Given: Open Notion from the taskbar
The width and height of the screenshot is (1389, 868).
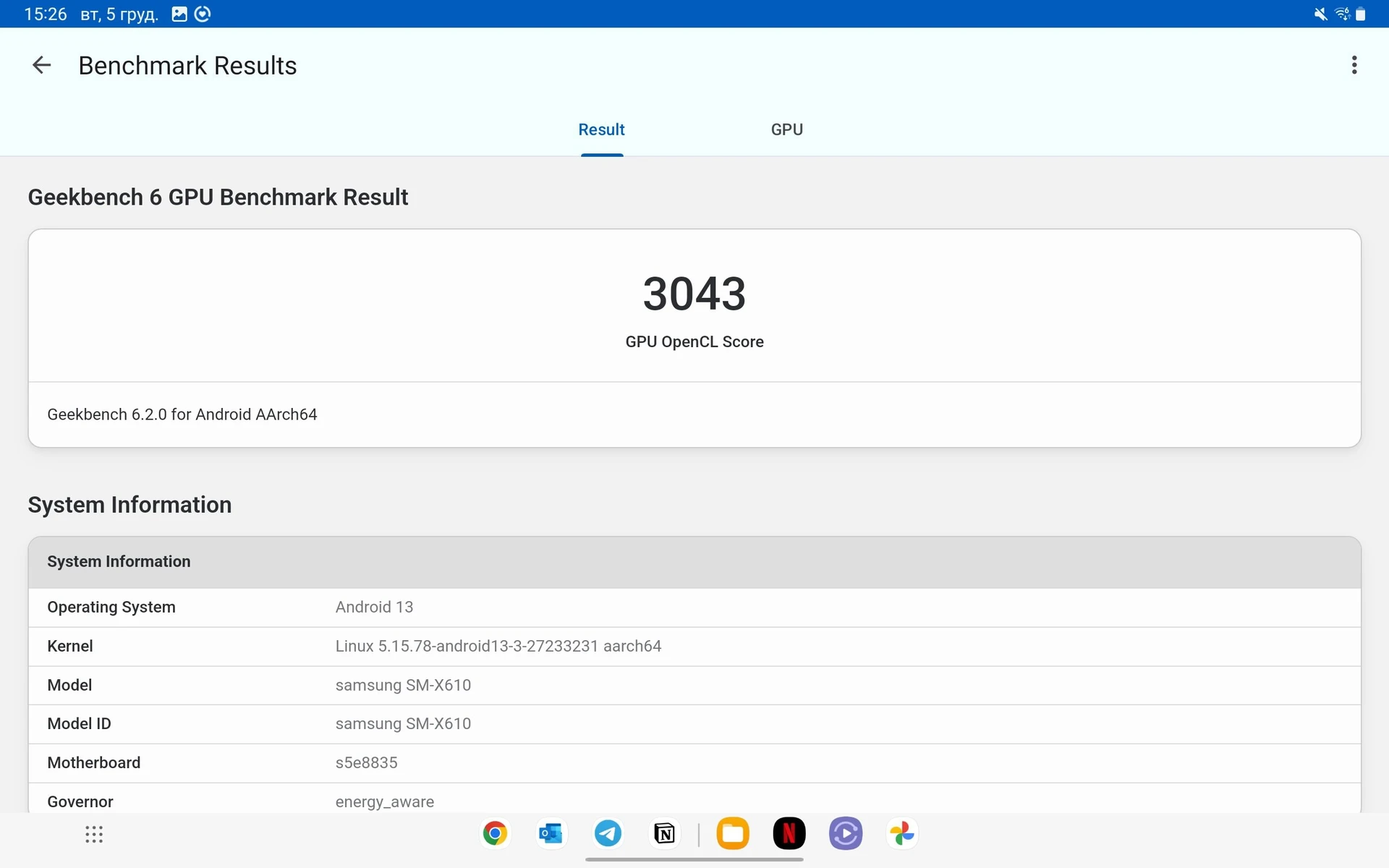Looking at the screenshot, I should 664,834.
